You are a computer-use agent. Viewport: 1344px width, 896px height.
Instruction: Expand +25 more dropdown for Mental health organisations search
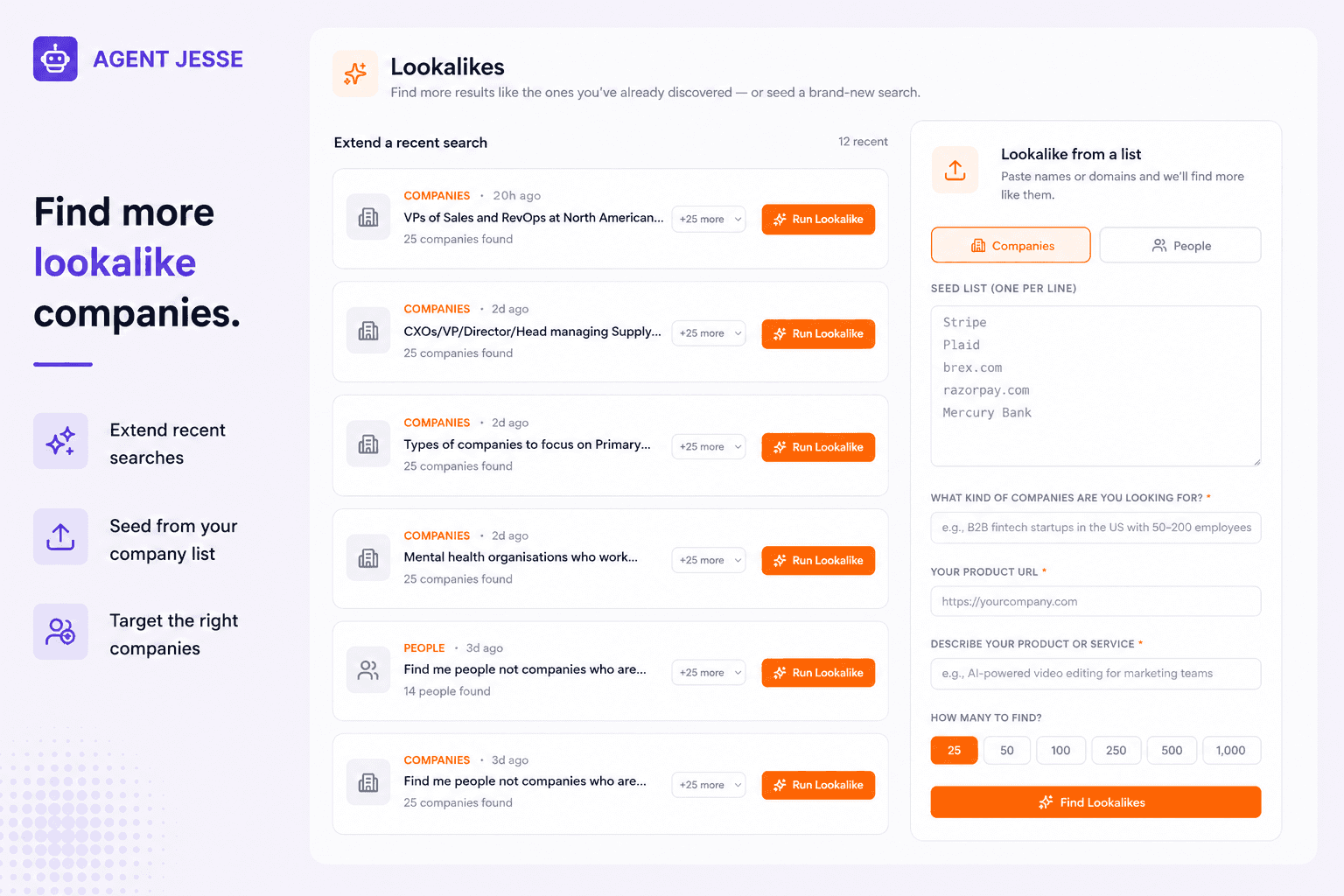point(709,560)
